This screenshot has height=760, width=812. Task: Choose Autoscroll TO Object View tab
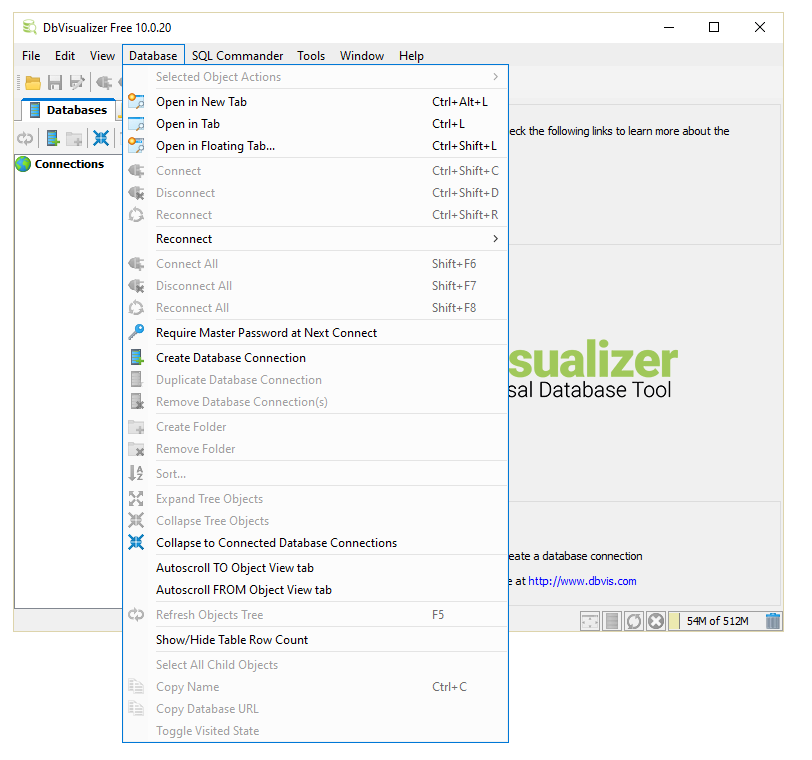(315, 567)
